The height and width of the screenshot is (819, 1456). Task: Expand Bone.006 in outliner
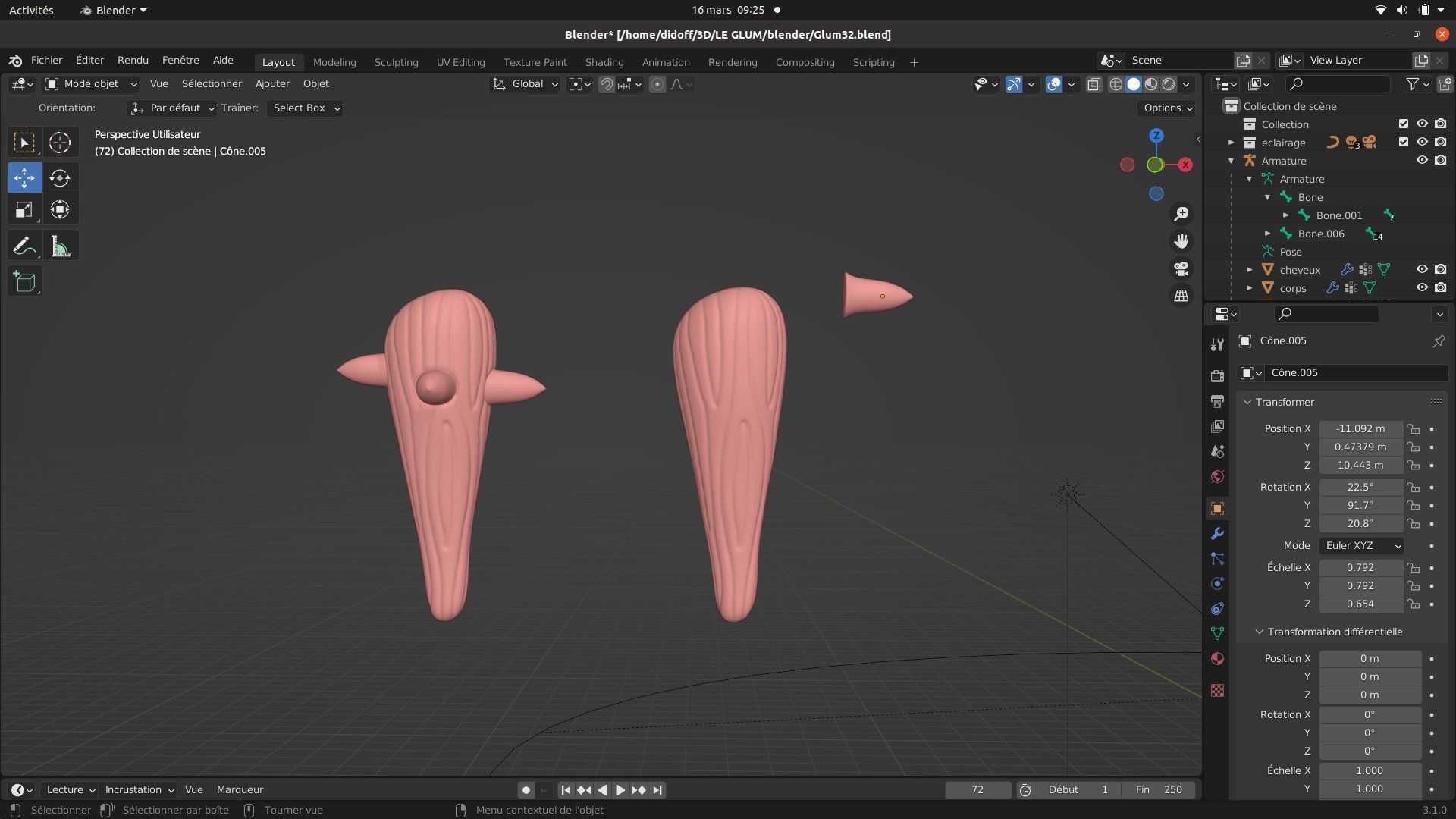pyautogui.click(x=1267, y=234)
